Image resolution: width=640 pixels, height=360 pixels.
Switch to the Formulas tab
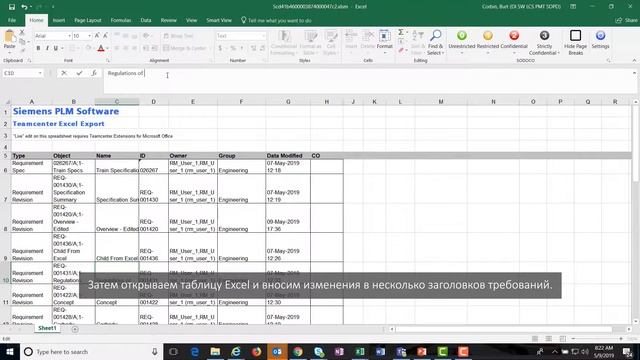pos(121,20)
